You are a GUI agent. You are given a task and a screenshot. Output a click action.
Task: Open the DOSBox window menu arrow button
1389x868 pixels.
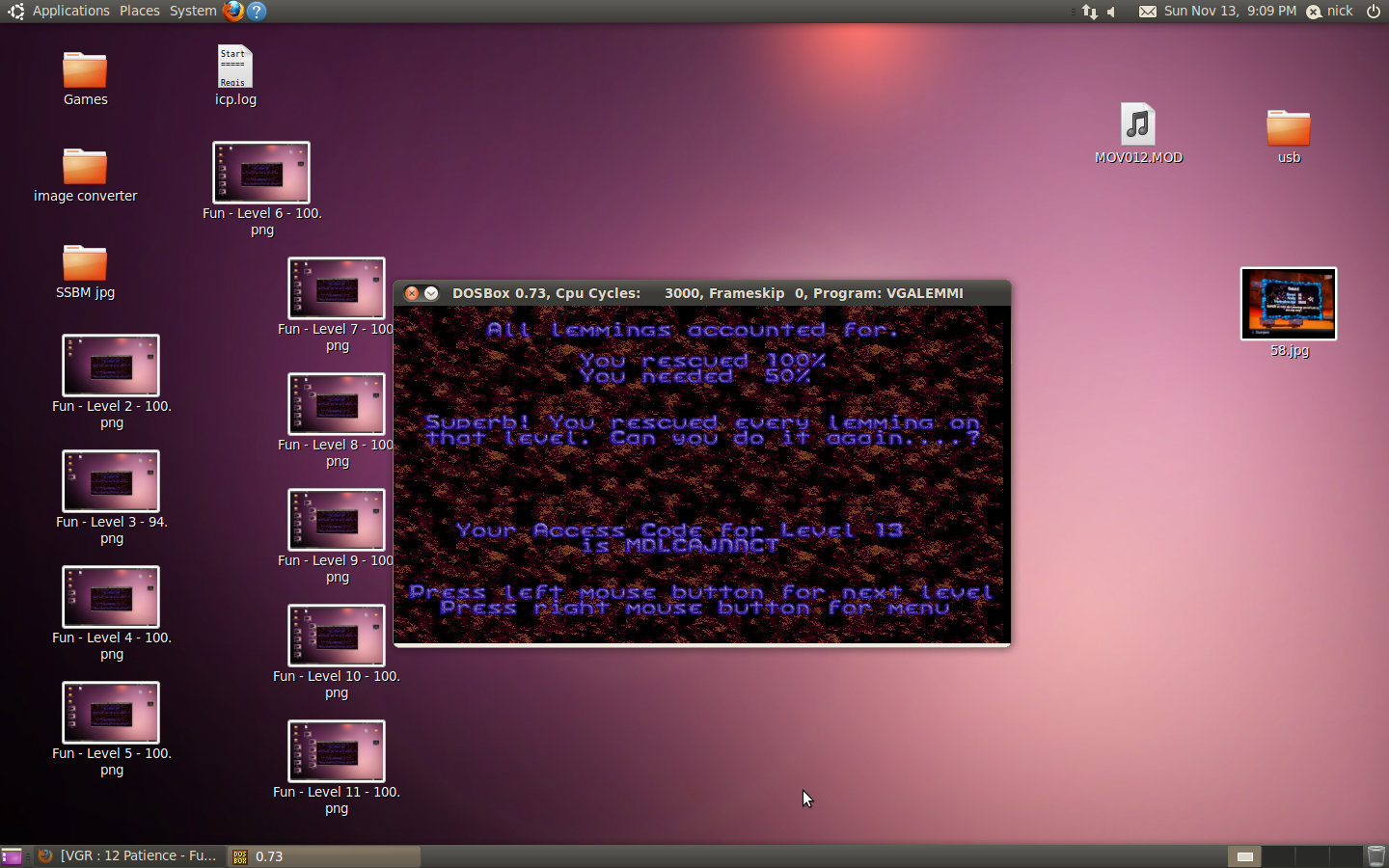431,293
